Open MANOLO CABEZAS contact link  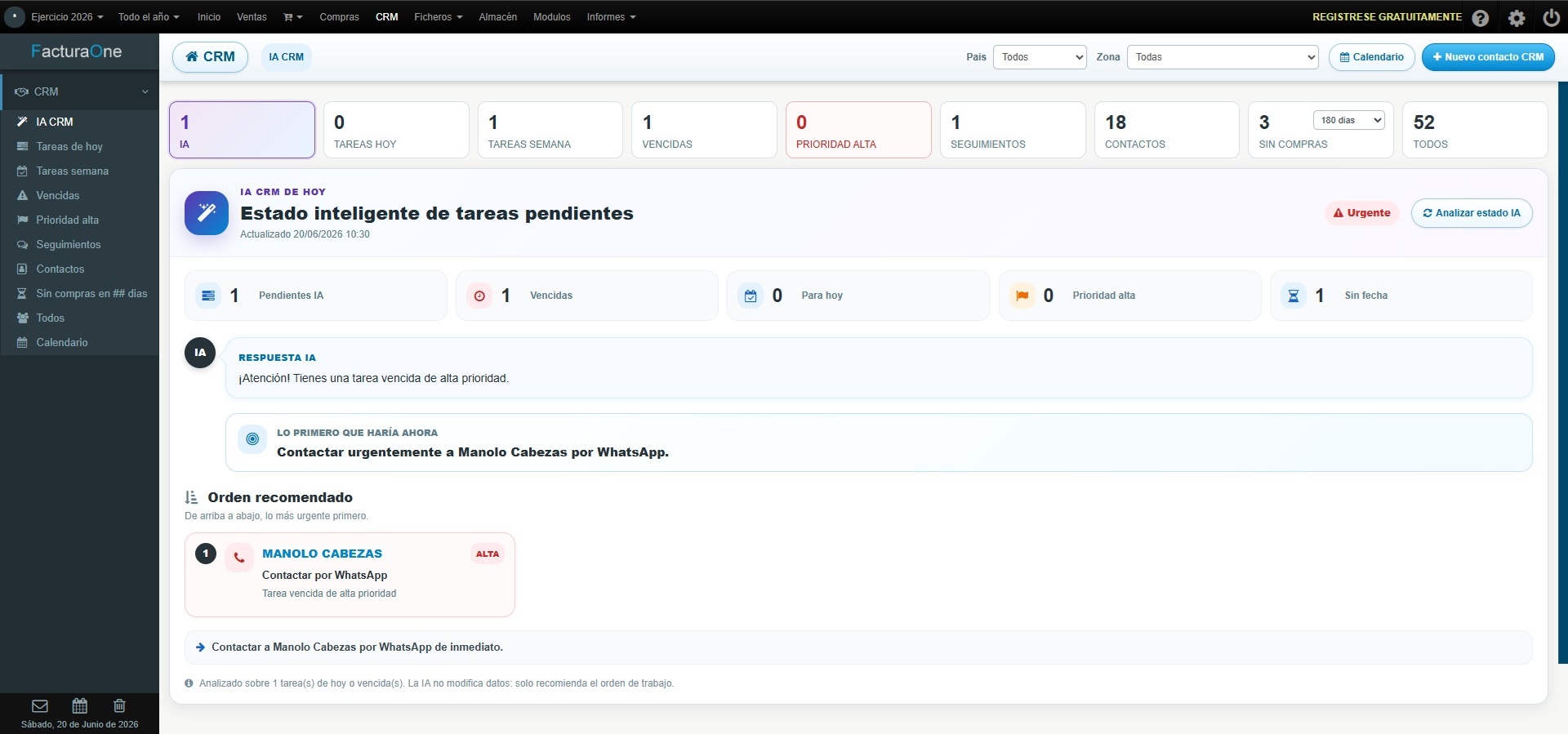322,554
